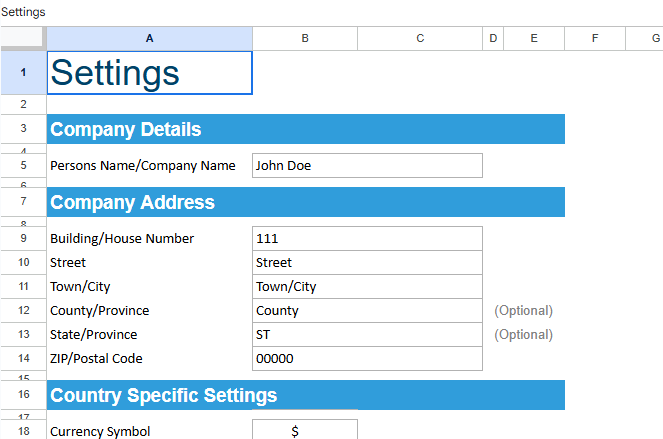Image resolution: width=663 pixels, height=439 pixels.
Task: Click the ZIP/Postal Code value 00000
Action: (367, 359)
